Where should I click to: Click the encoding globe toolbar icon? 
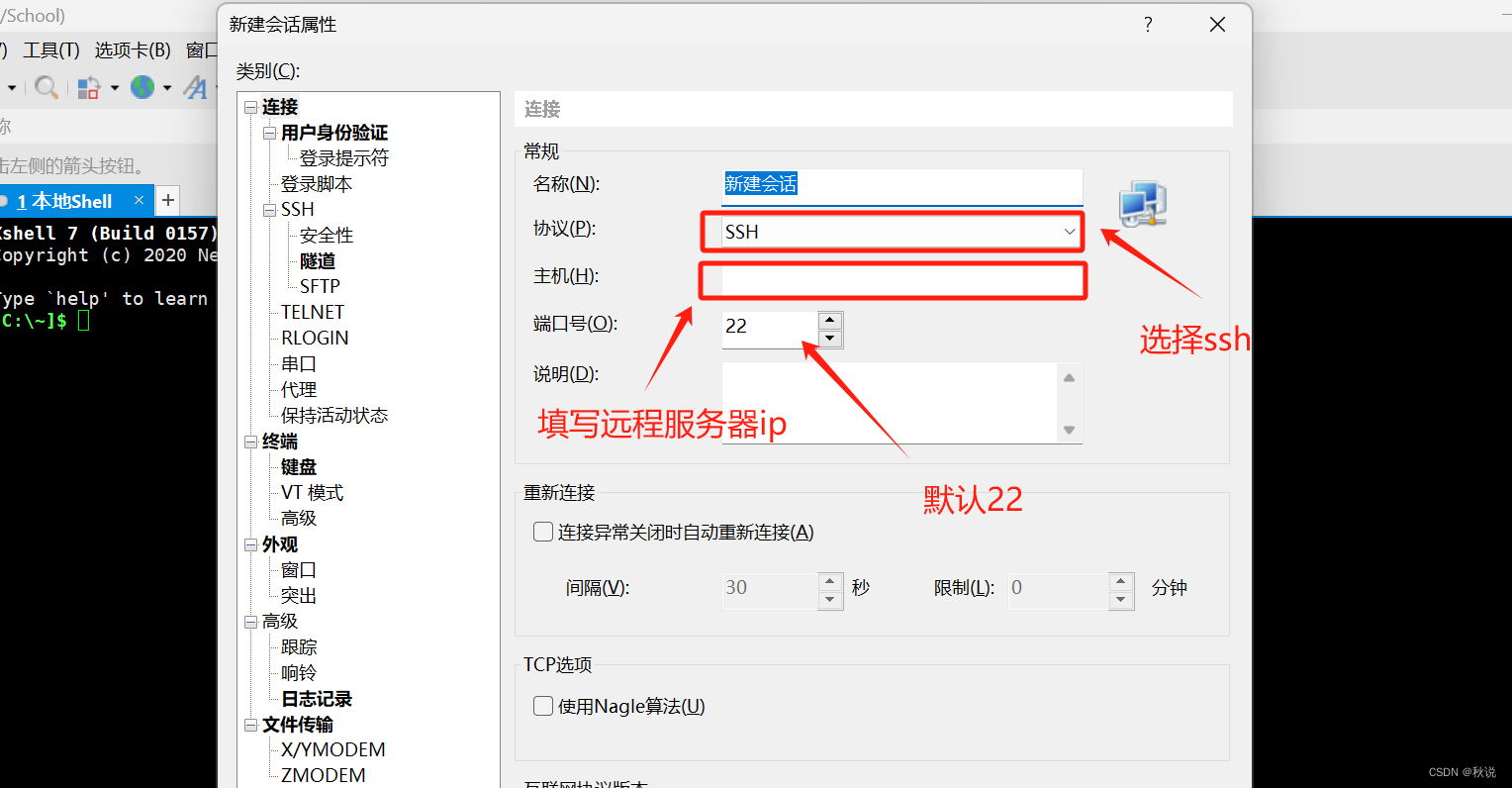tap(144, 87)
